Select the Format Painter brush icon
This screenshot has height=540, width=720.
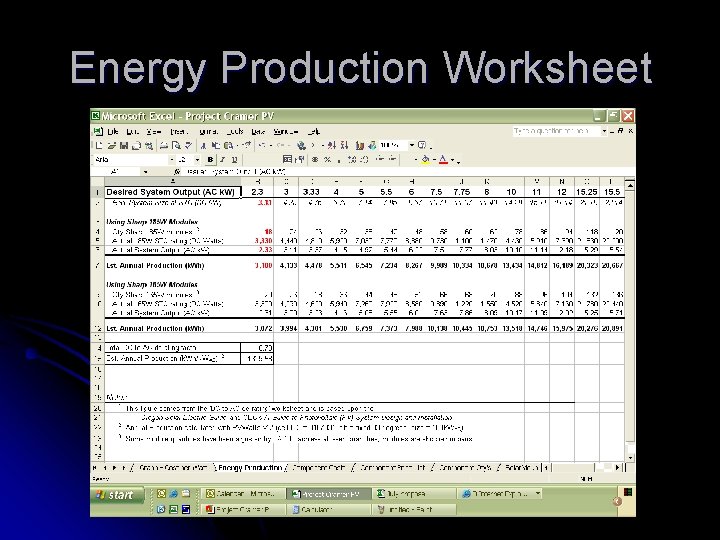point(247,146)
